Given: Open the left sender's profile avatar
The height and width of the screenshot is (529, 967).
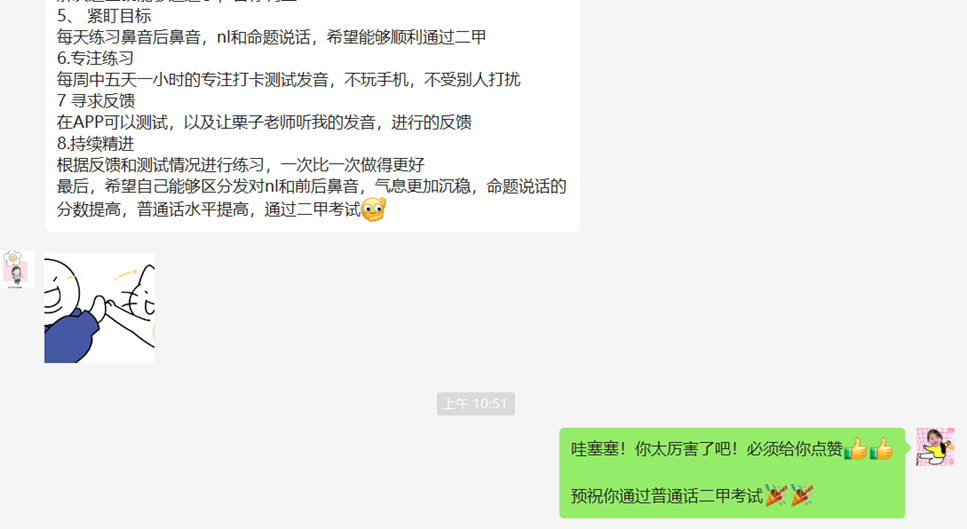Looking at the screenshot, I should [x=17, y=269].
